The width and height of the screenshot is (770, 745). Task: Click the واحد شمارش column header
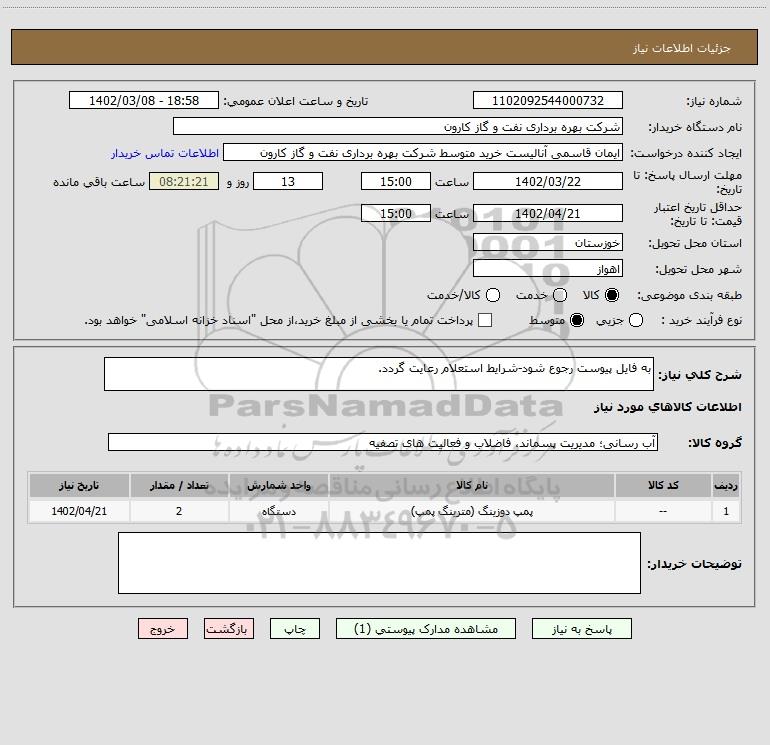[x=278, y=485]
